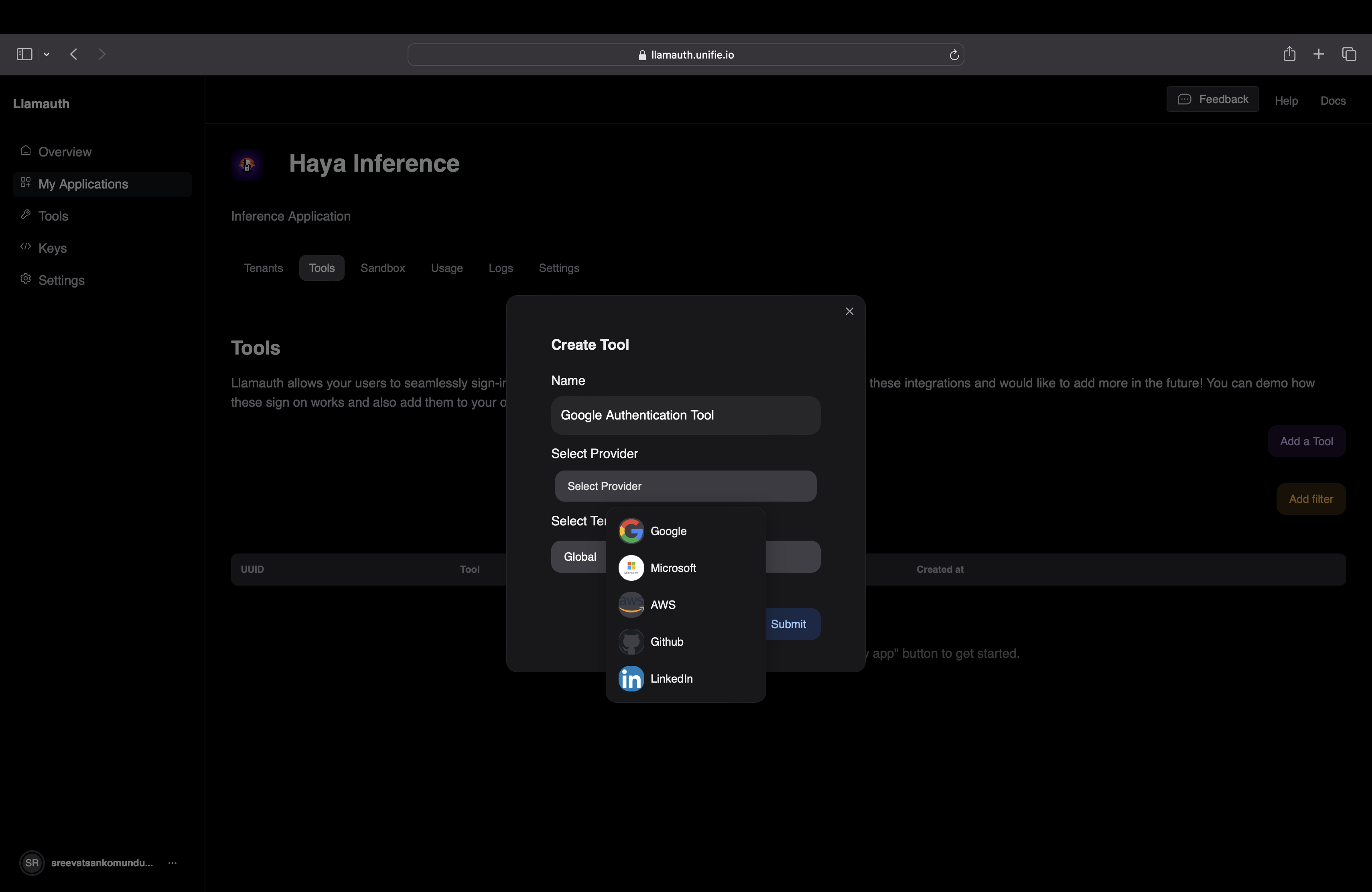Click the UUID column header

252,569
